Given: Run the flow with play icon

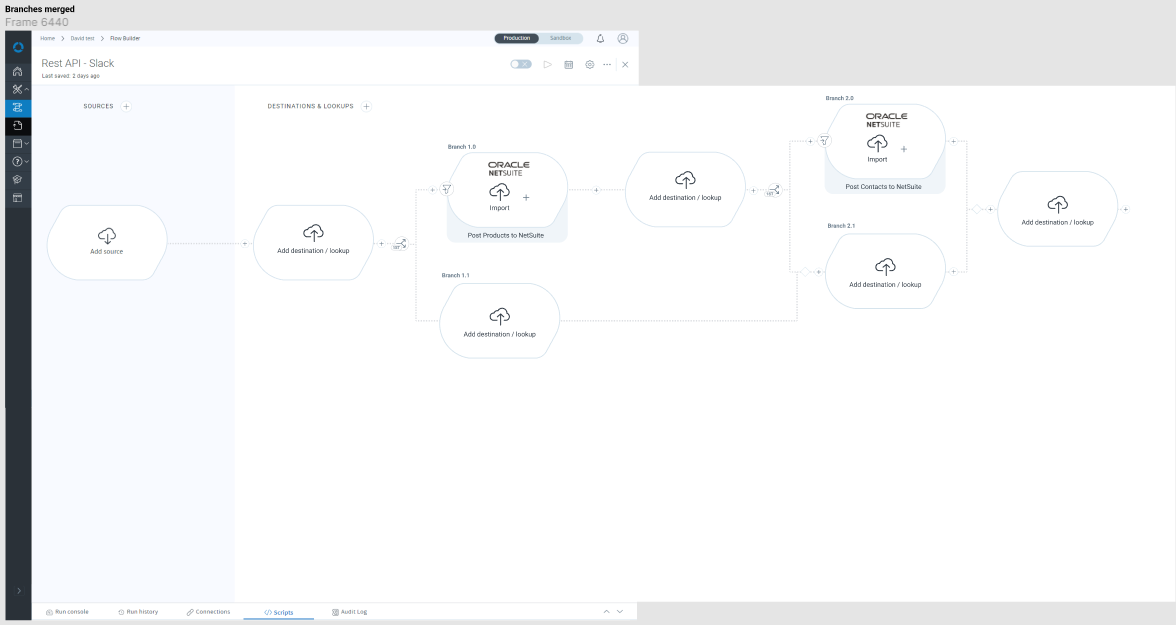Looking at the screenshot, I should click(547, 64).
